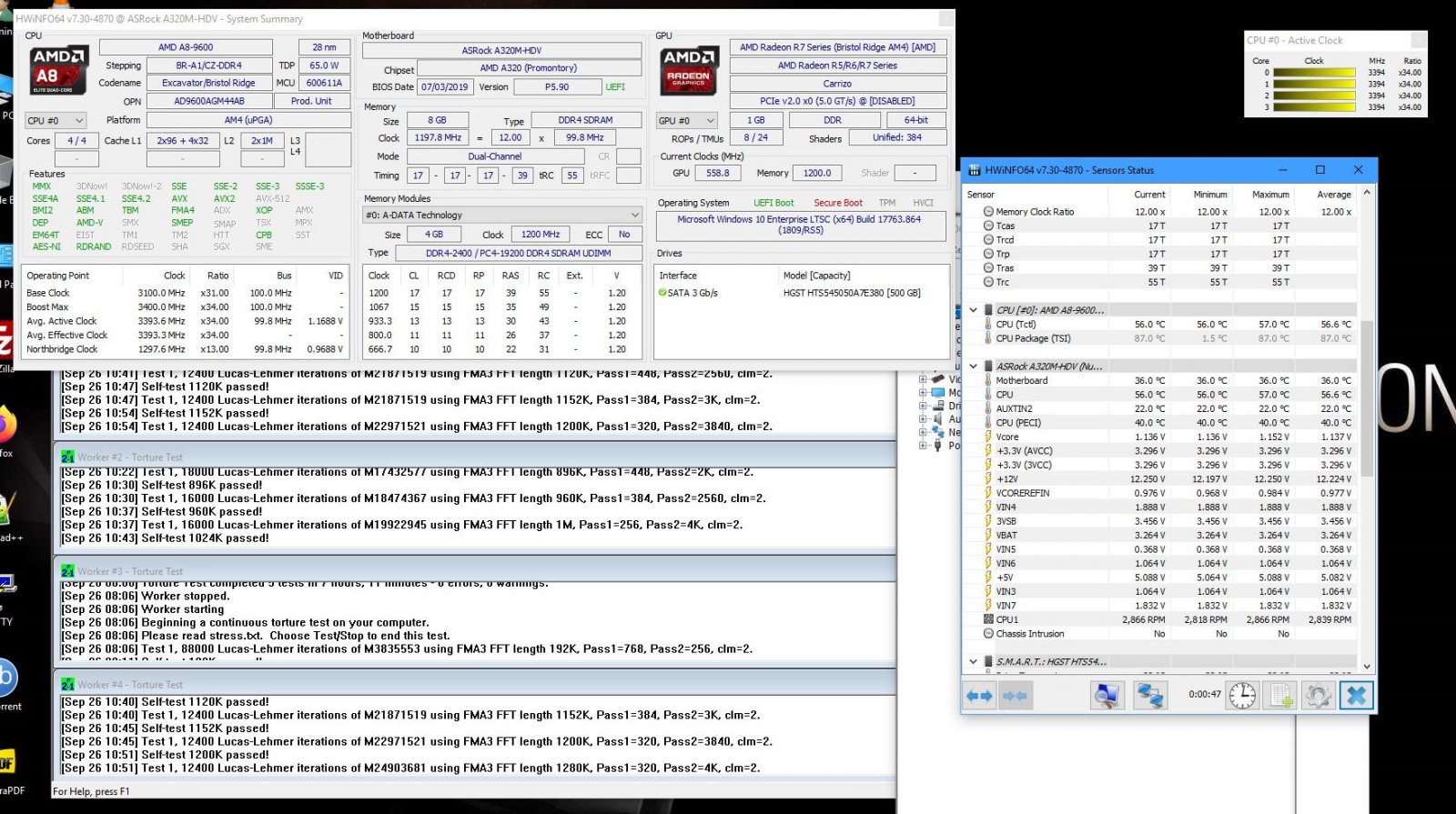
Task: Click the expand/collapse arrows button in Sensors Status
Action: (x=979, y=696)
